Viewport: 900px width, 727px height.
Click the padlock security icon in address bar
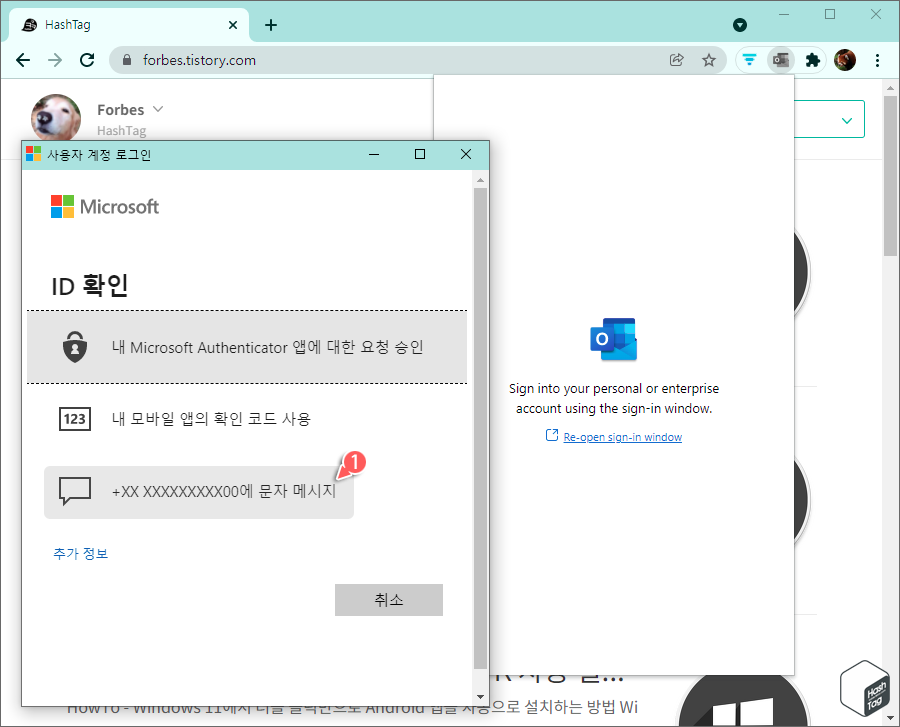(x=126, y=60)
